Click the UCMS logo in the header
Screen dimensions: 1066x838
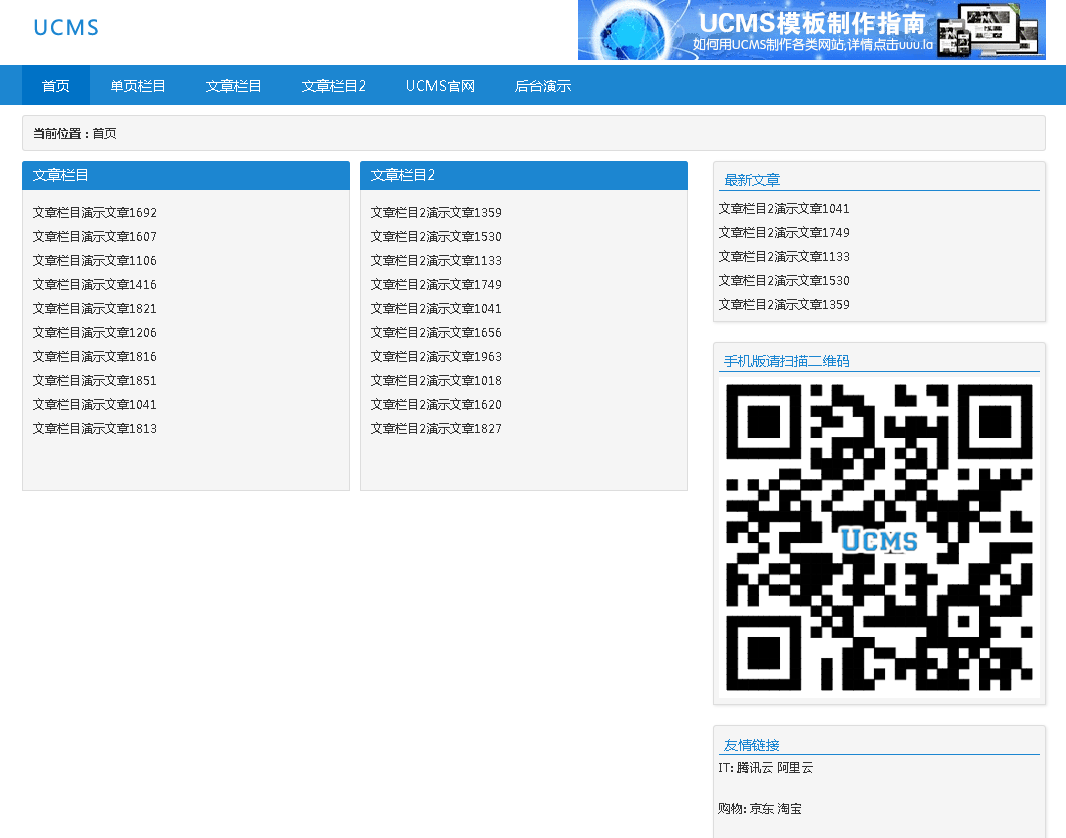65,27
